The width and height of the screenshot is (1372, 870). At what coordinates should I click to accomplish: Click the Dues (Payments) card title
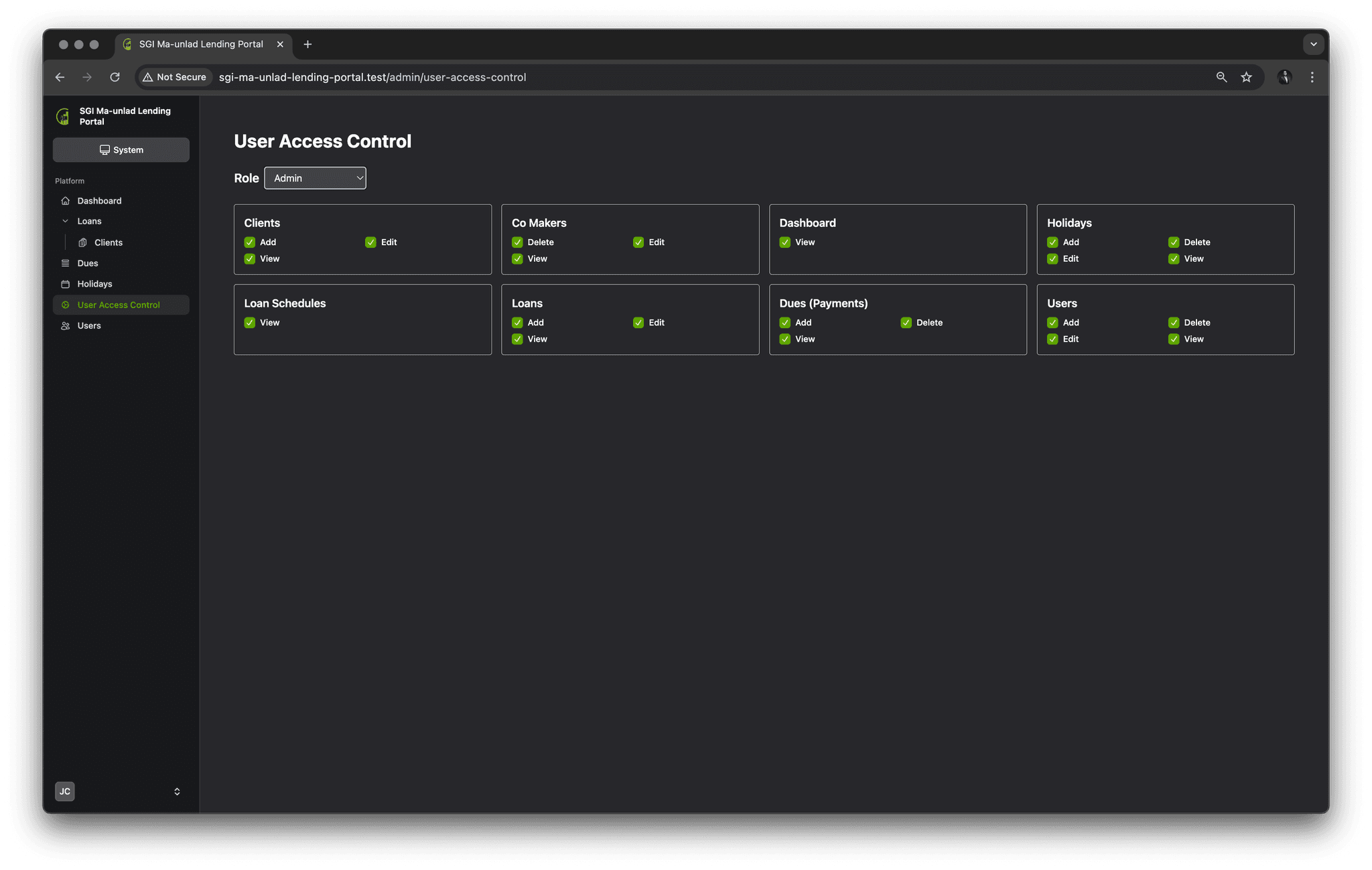tap(823, 303)
